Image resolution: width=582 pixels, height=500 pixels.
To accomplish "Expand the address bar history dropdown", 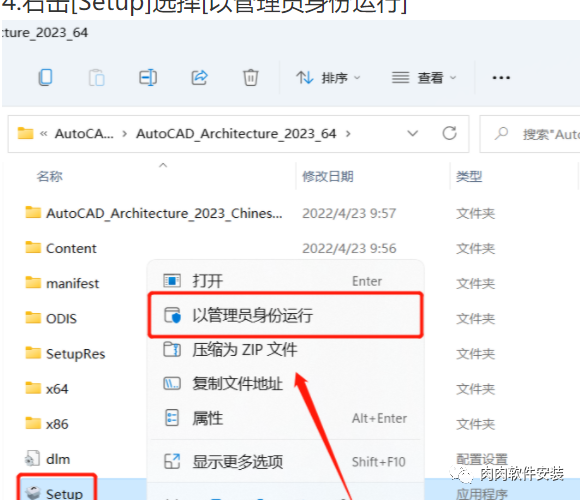I will click(412, 133).
